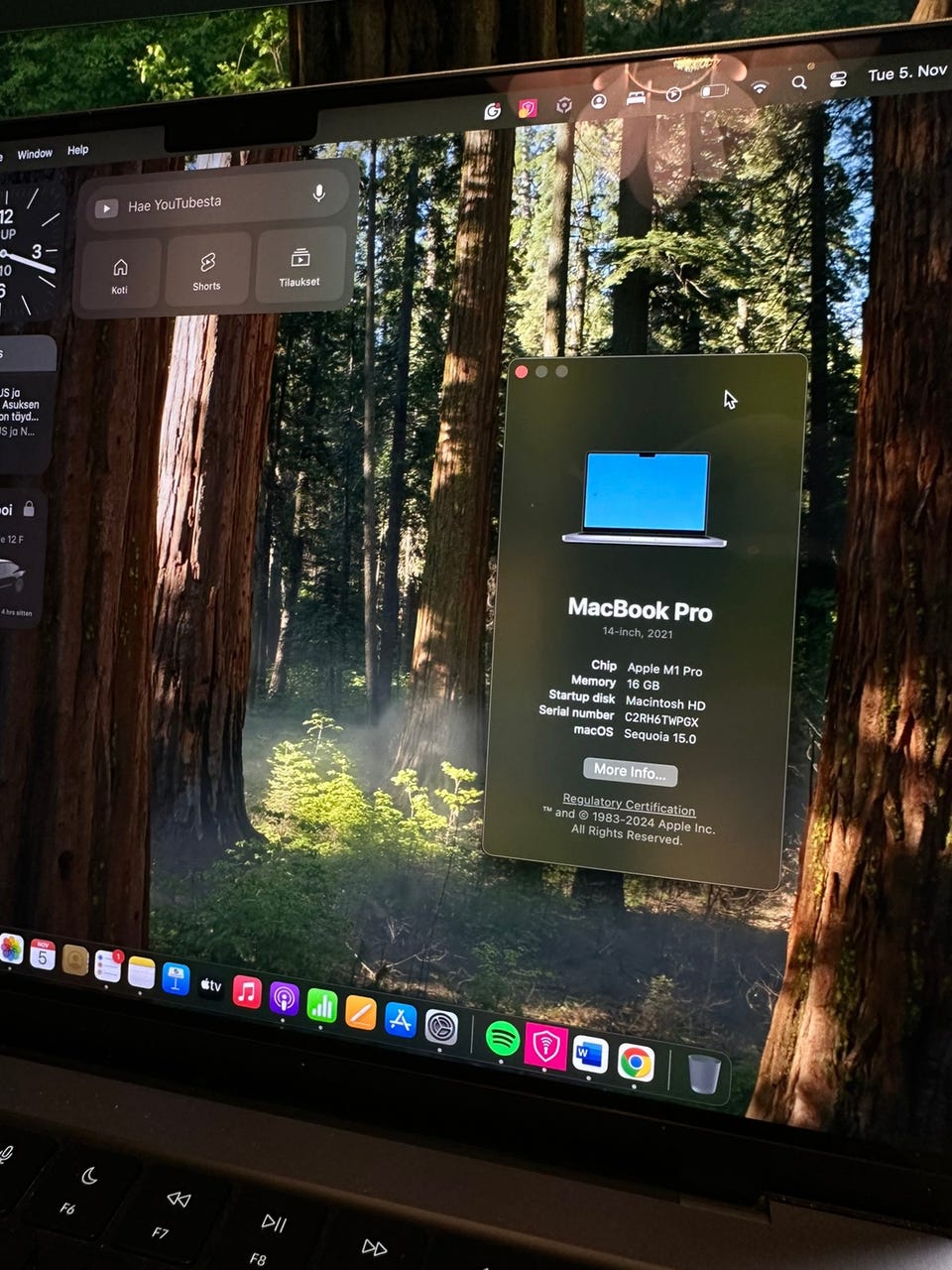The height and width of the screenshot is (1270, 952).
Task: Launch Microsoft Word from the Dock
Action: (590, 1055)
